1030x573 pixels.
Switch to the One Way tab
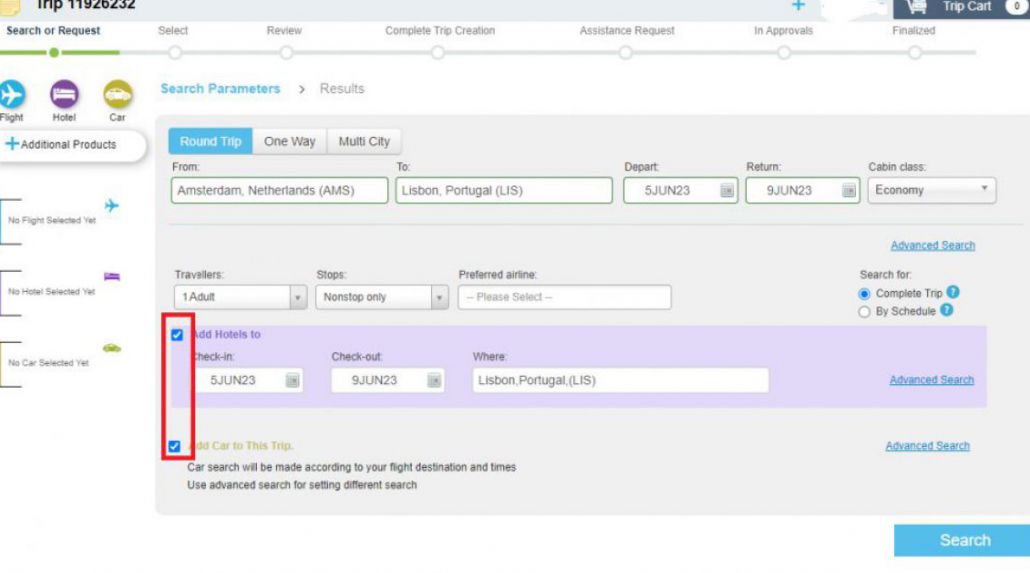coord(289,142)
